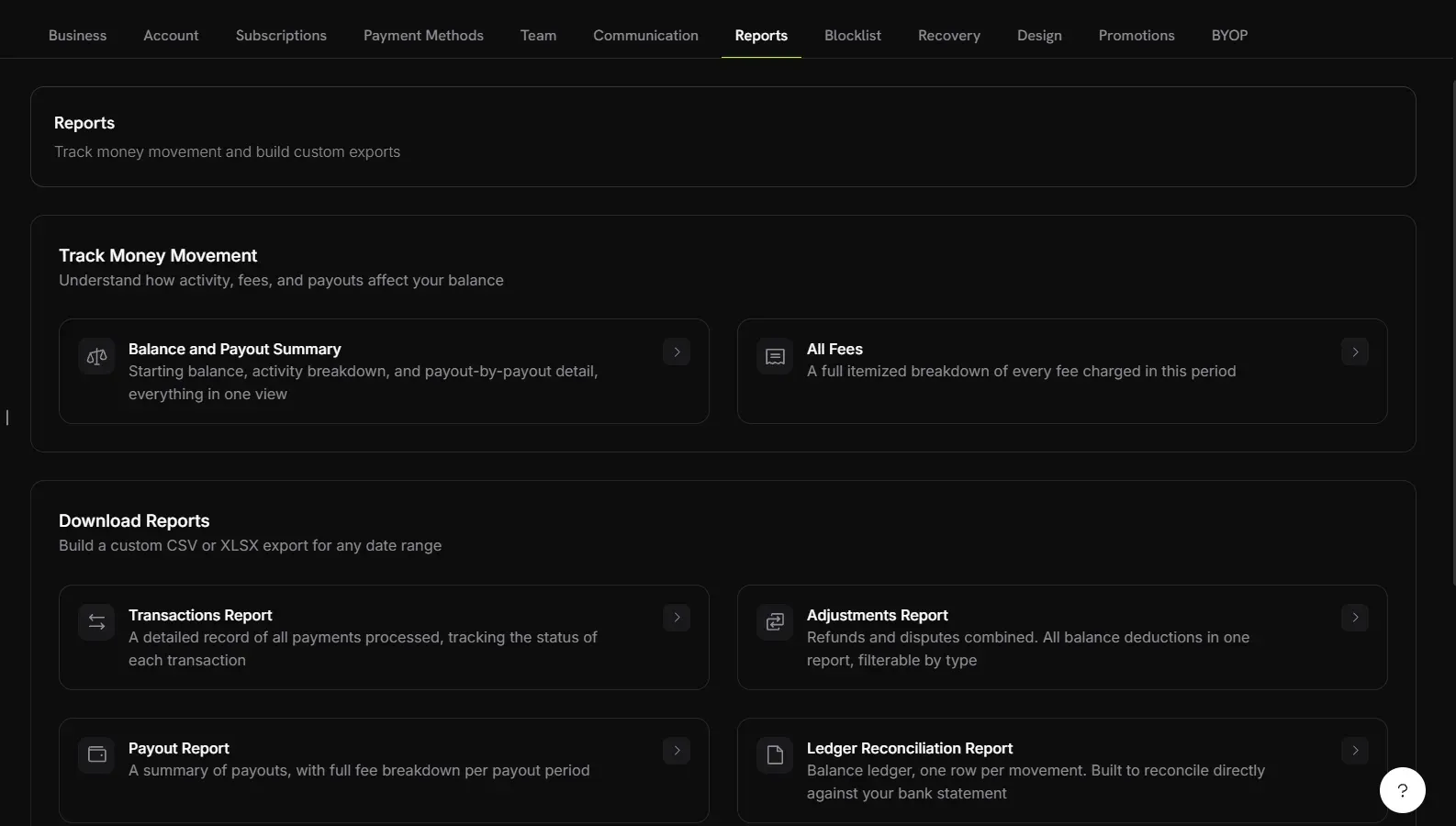Click the receipt icon beside All Fees
1456x826 pixels.
click(x=775, y=357)
